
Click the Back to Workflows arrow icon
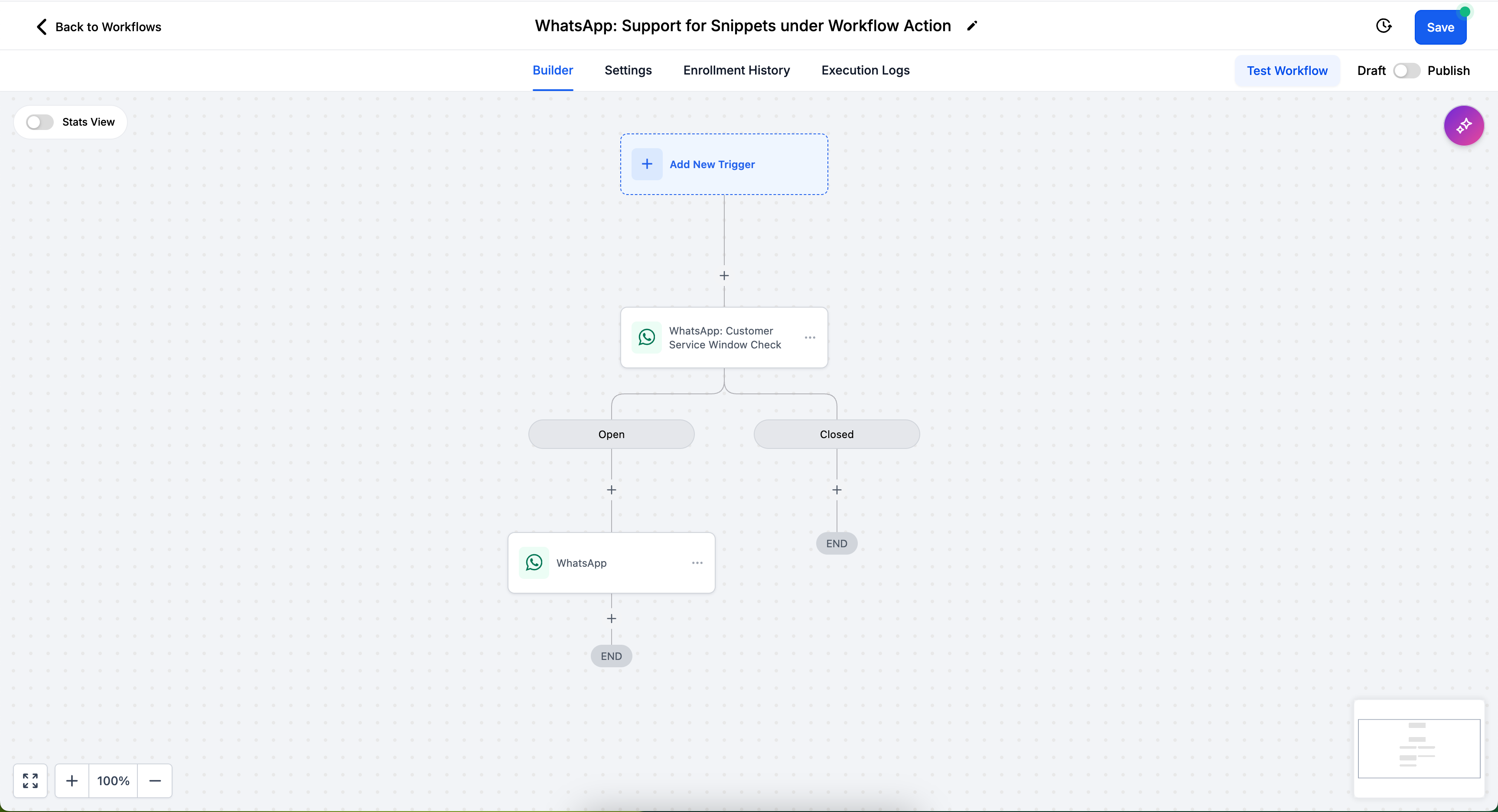41,27
